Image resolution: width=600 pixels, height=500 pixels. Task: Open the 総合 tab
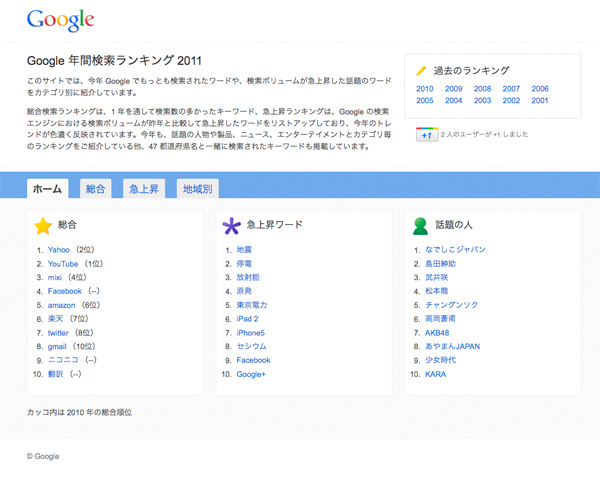96,188
